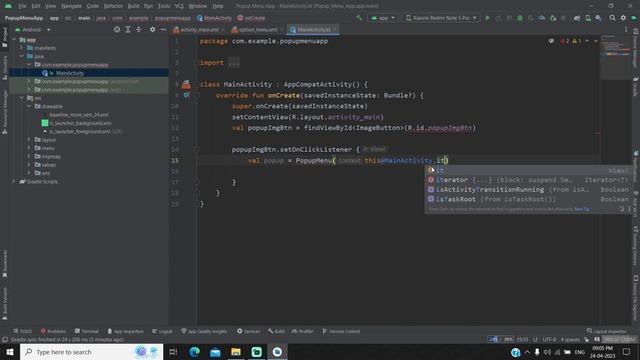Open IDE settings gear in main toolbar
Screen dimensions: 640x360
[623, 18]
